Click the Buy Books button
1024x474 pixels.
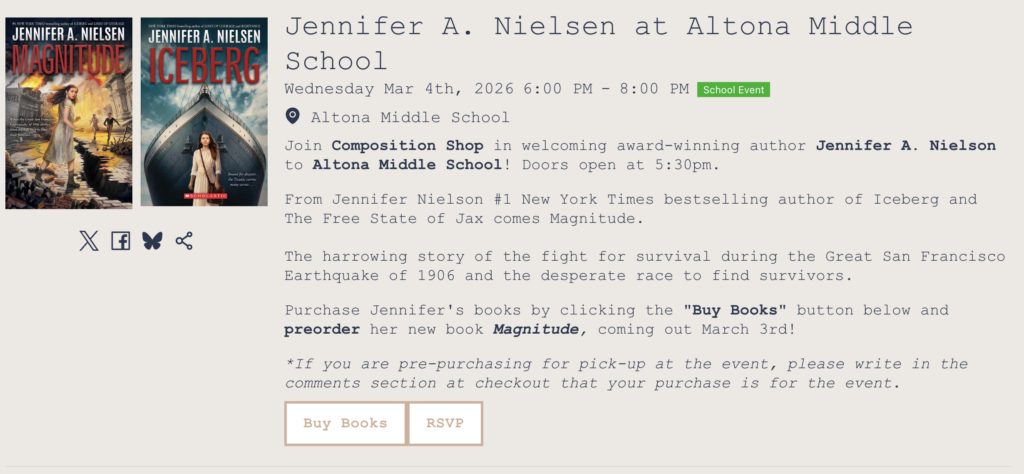tap(345, 423)
